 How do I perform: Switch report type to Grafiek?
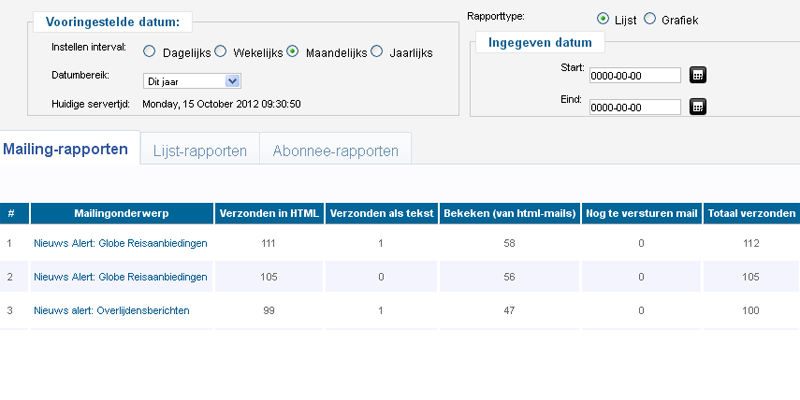[649, 19]
